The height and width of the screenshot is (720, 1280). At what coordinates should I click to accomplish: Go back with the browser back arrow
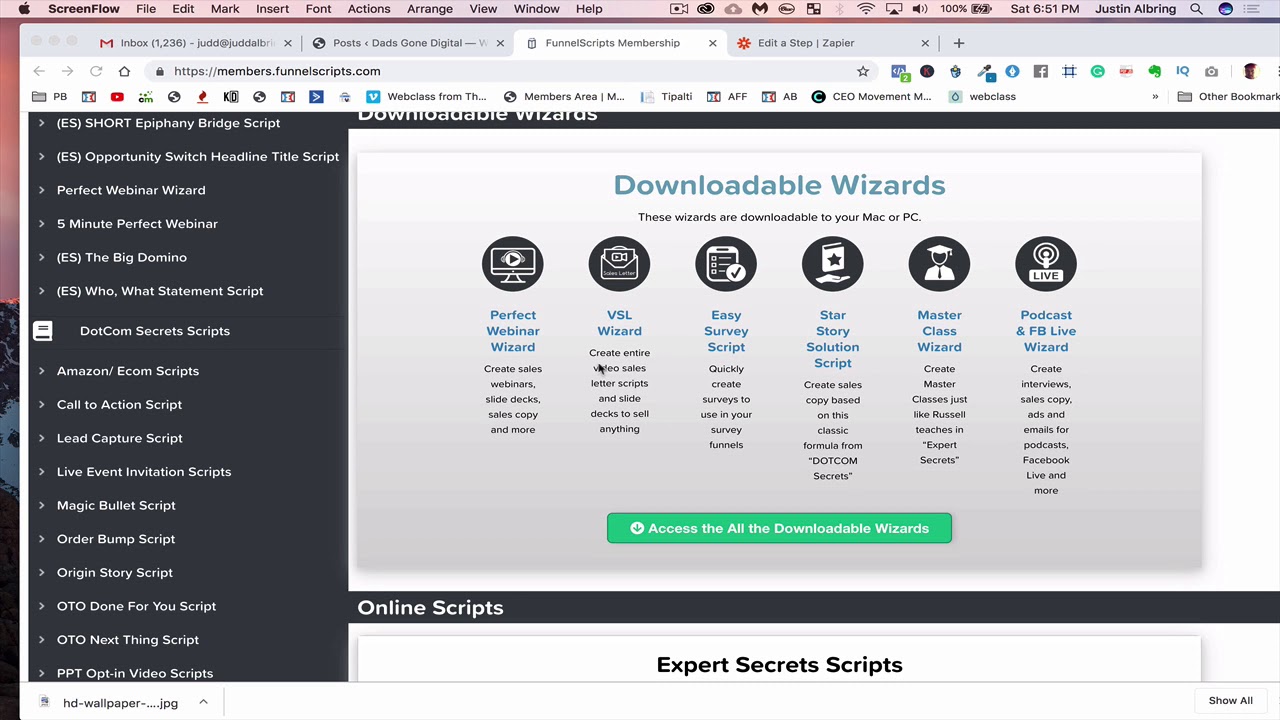(39, 71)
